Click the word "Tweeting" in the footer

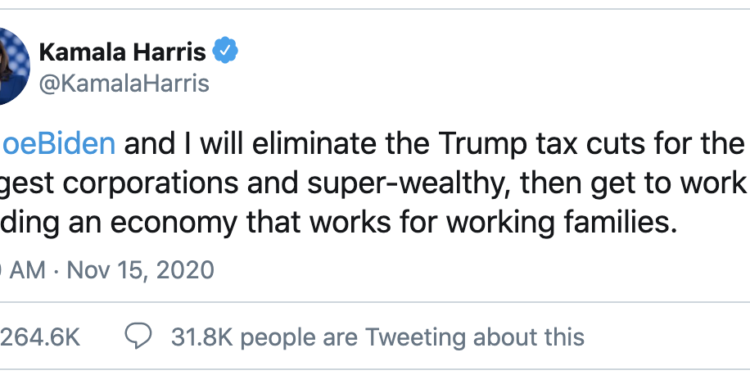[x=415, y=338]
